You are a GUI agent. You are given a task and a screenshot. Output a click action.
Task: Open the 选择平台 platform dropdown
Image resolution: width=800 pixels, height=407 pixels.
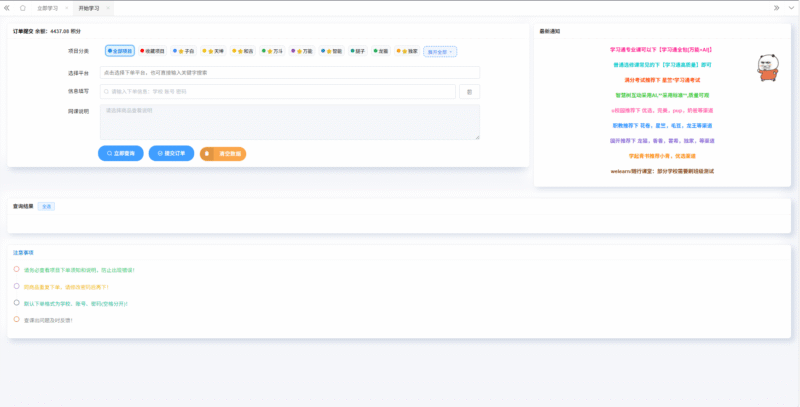pyautogui.click(x=290, y=72)
